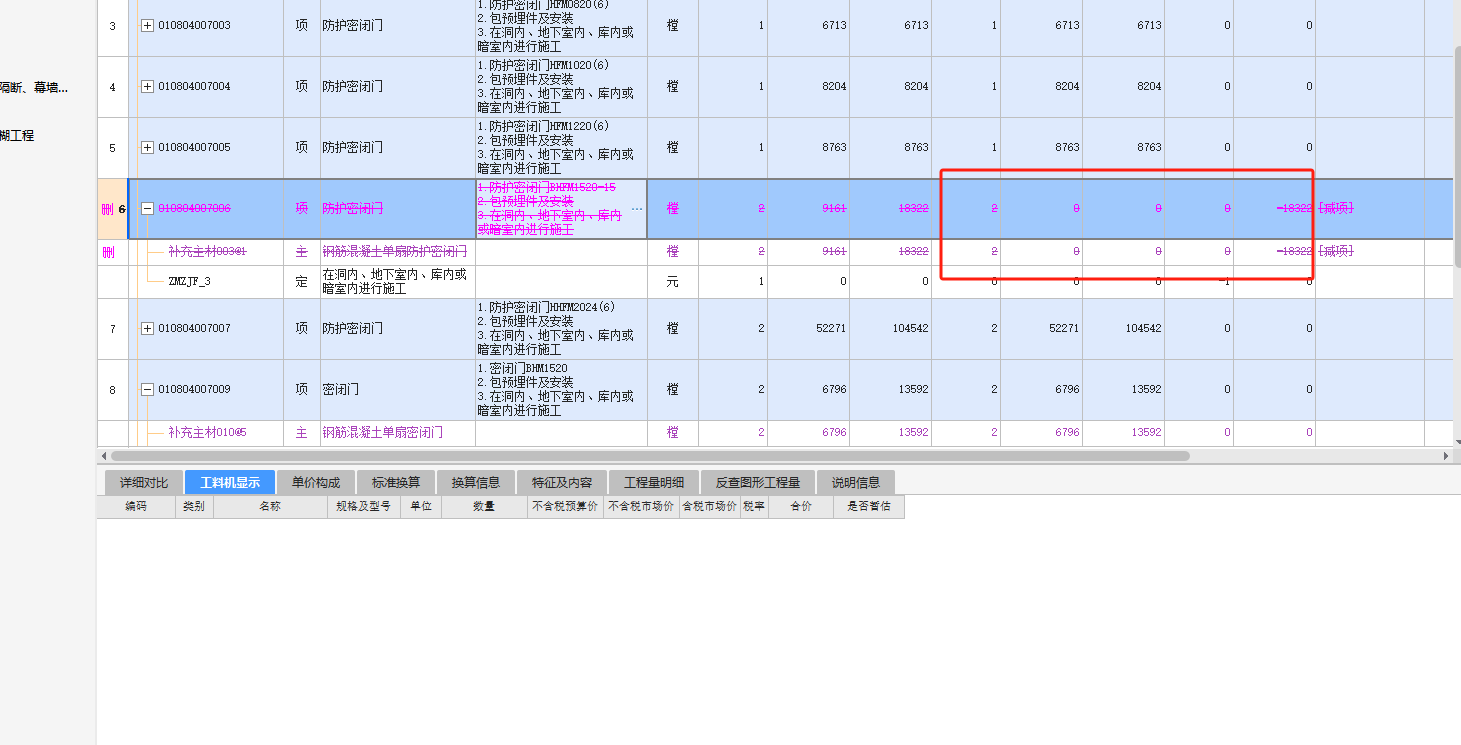Screen dimensions: 1461x745
Task: Select the 标准换算 tab
Action: coord(396,482)
